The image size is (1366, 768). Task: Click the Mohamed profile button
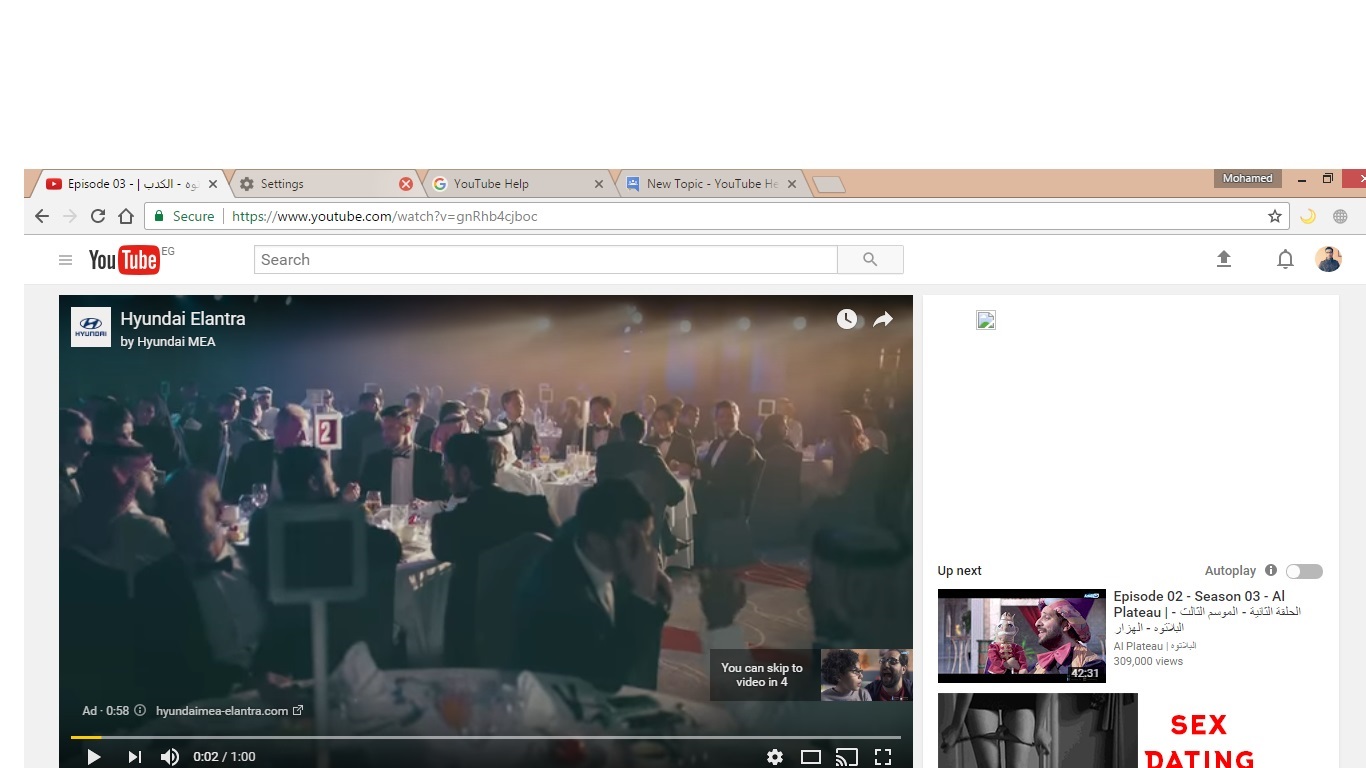coord(1247,179)
